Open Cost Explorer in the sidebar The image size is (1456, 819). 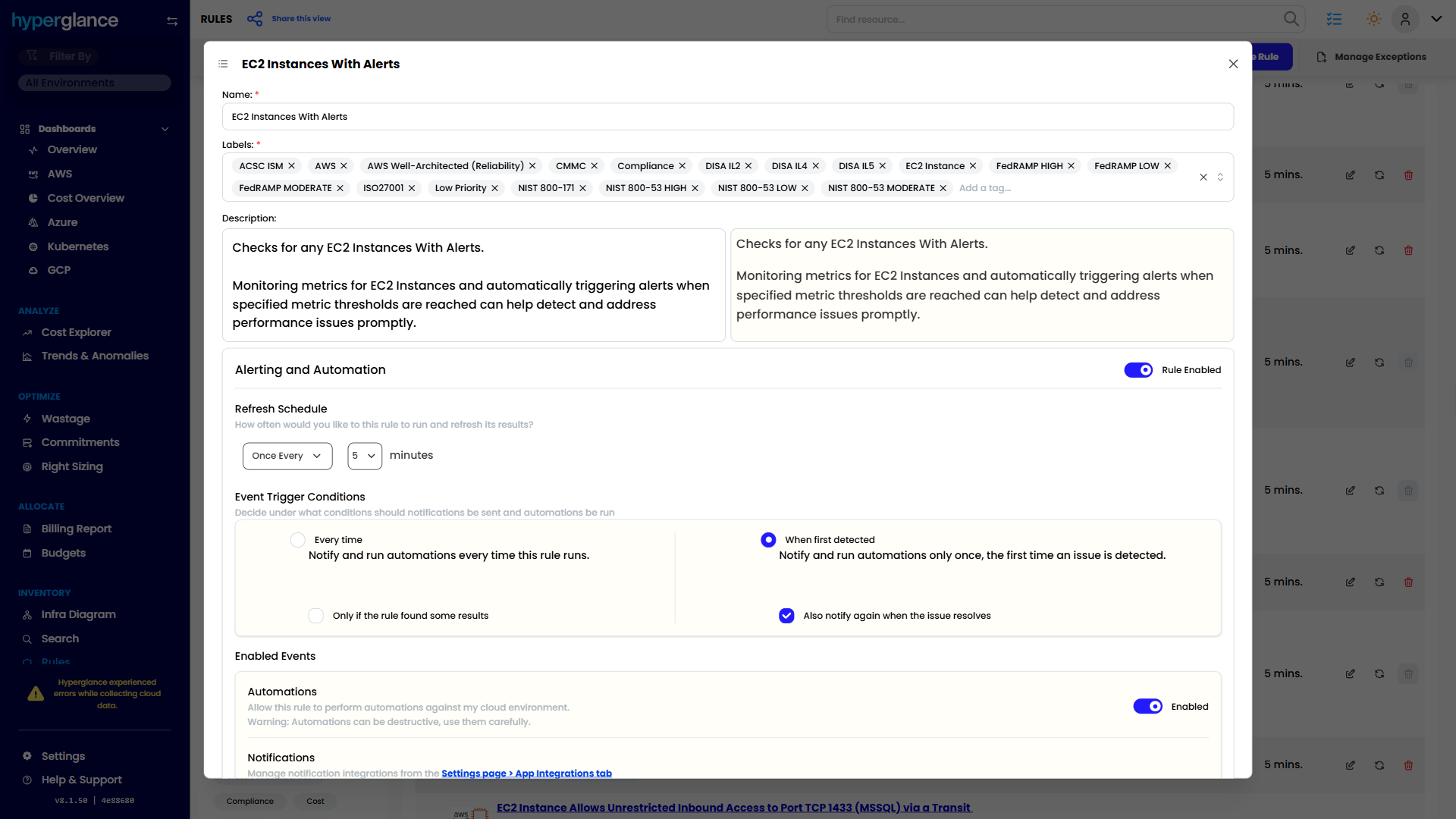tap(76, 332)
